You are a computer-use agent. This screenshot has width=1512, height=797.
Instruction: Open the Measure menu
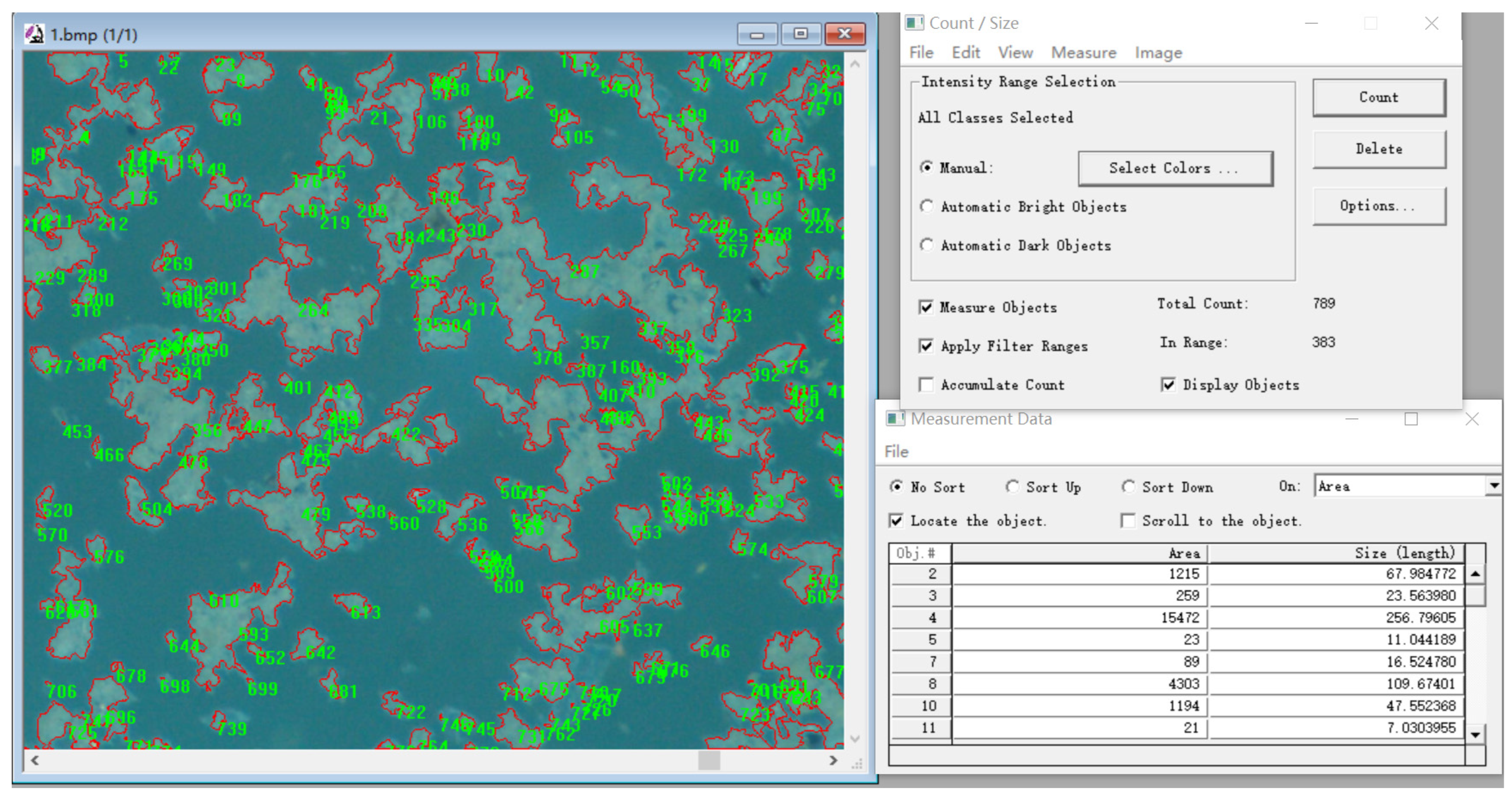point(1083,53)
